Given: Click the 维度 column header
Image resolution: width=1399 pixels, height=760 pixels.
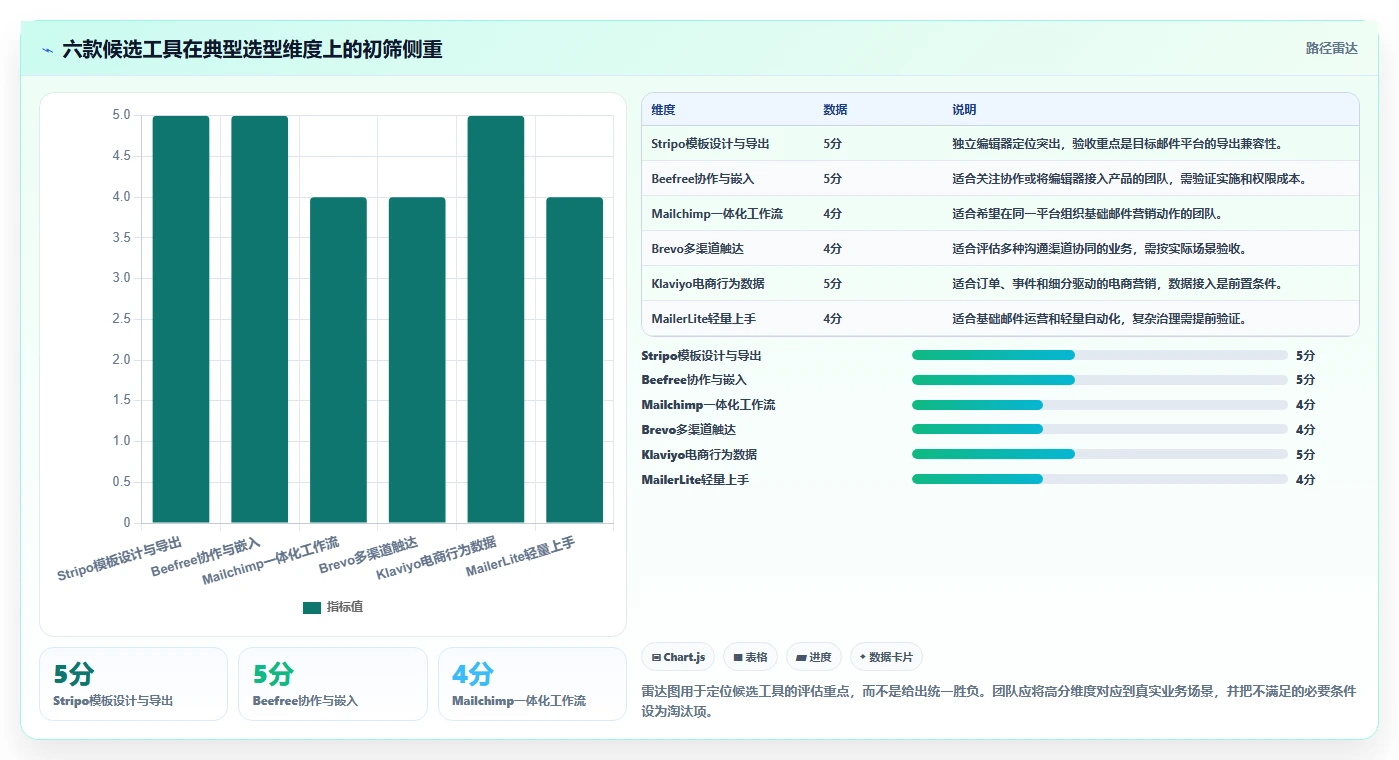Looking at the screenshot, I should pyautogui.click(x=663, y=110).
